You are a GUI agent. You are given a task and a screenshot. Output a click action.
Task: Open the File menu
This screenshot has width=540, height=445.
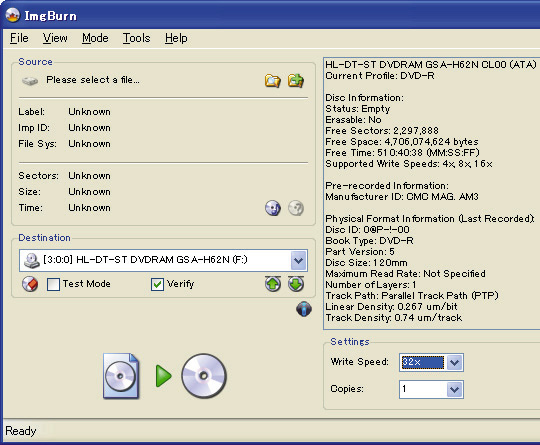(x=19, y=38)
